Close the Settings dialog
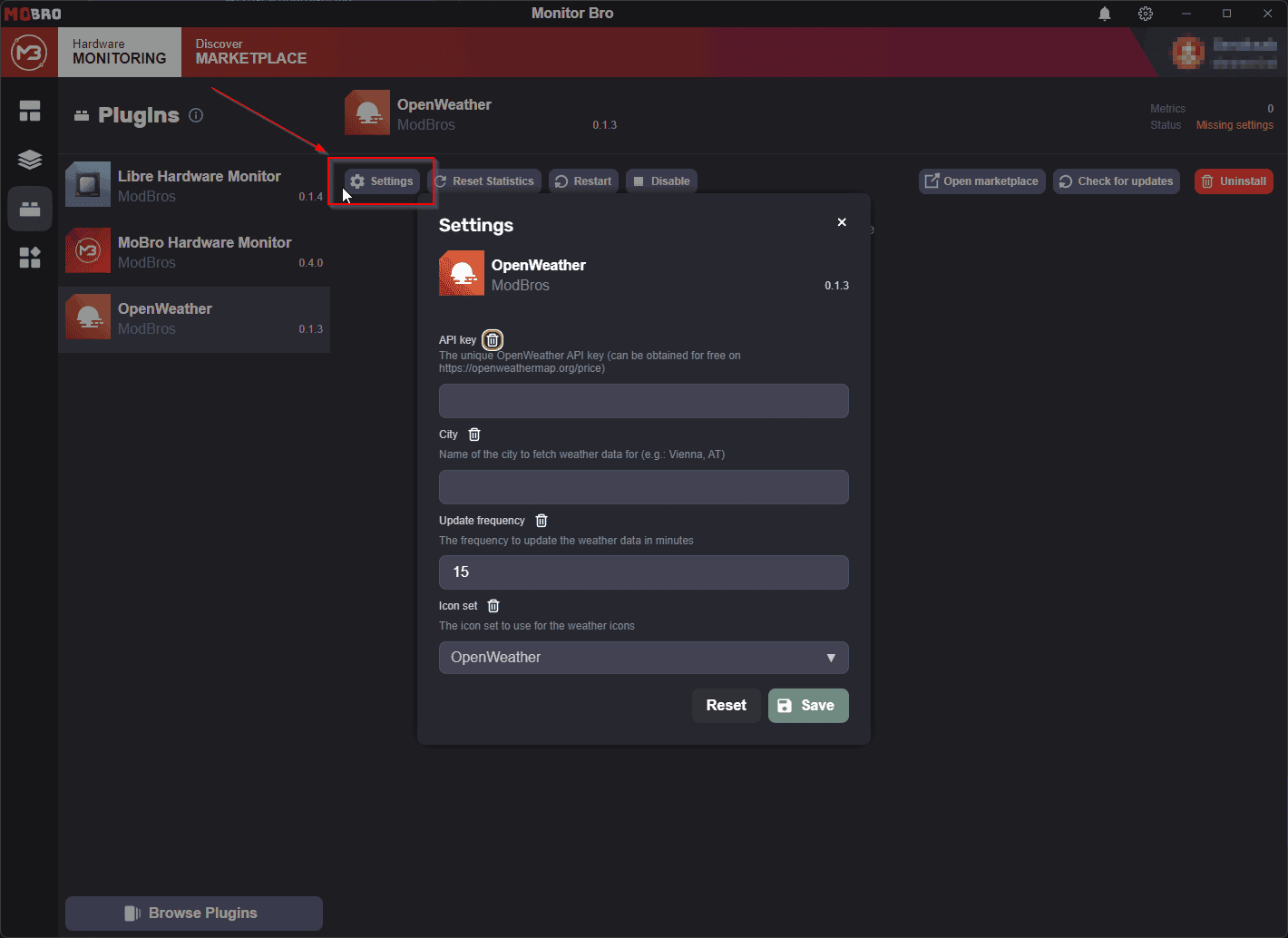Viewport: 1288px width, 938px height. [842, 222]
